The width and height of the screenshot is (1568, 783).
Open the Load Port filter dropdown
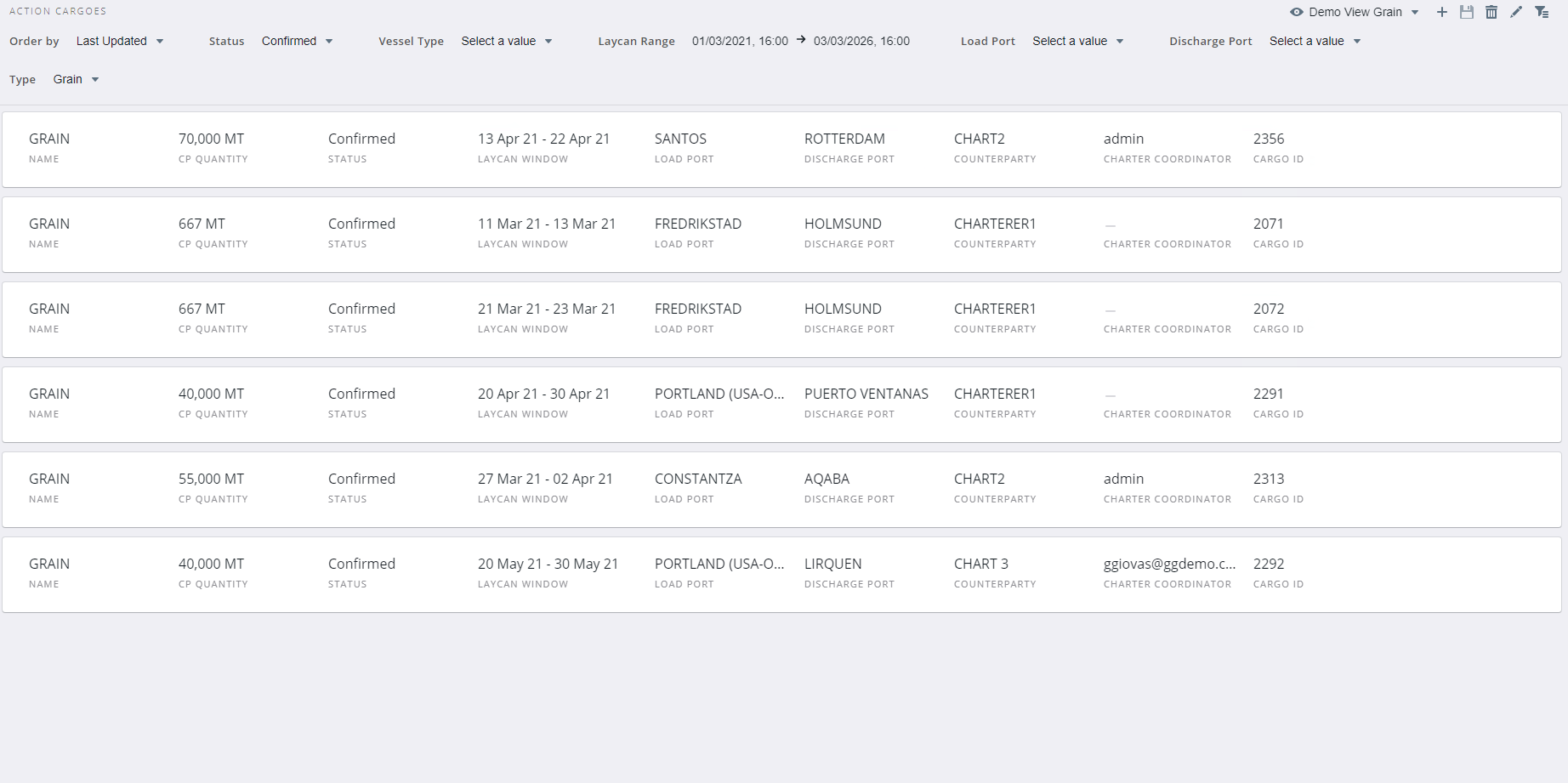pos(1077,41)
